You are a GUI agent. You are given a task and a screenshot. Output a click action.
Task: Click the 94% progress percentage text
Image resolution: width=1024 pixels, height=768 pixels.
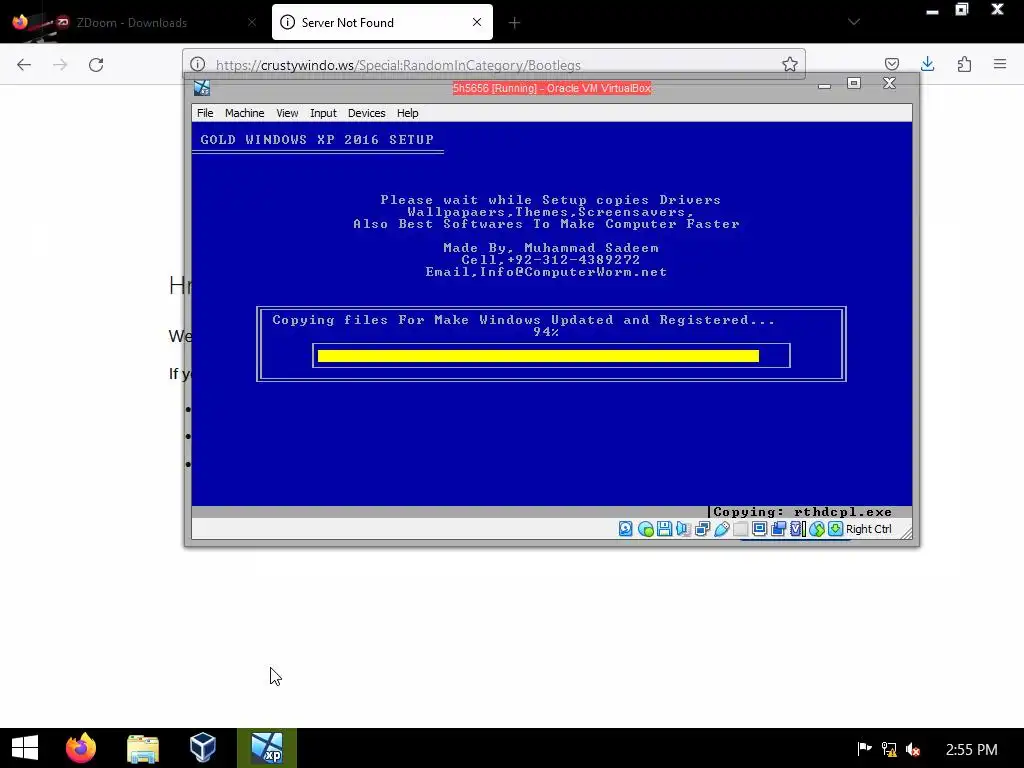[546, 332]
